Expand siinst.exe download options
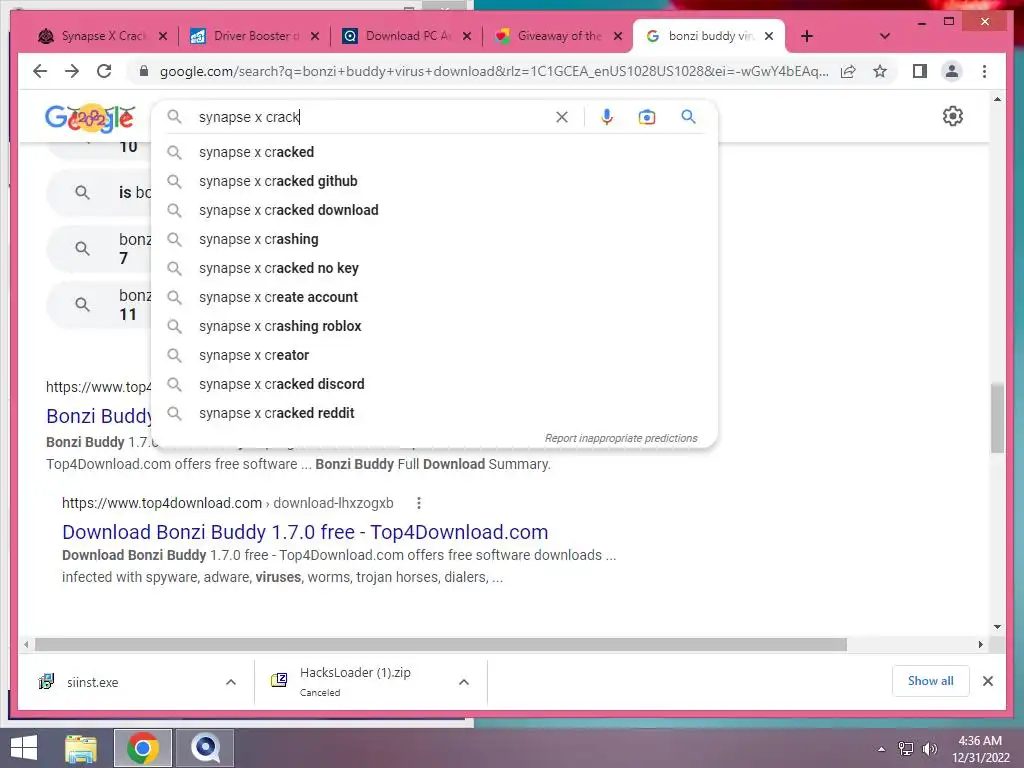 coord(231,682)
